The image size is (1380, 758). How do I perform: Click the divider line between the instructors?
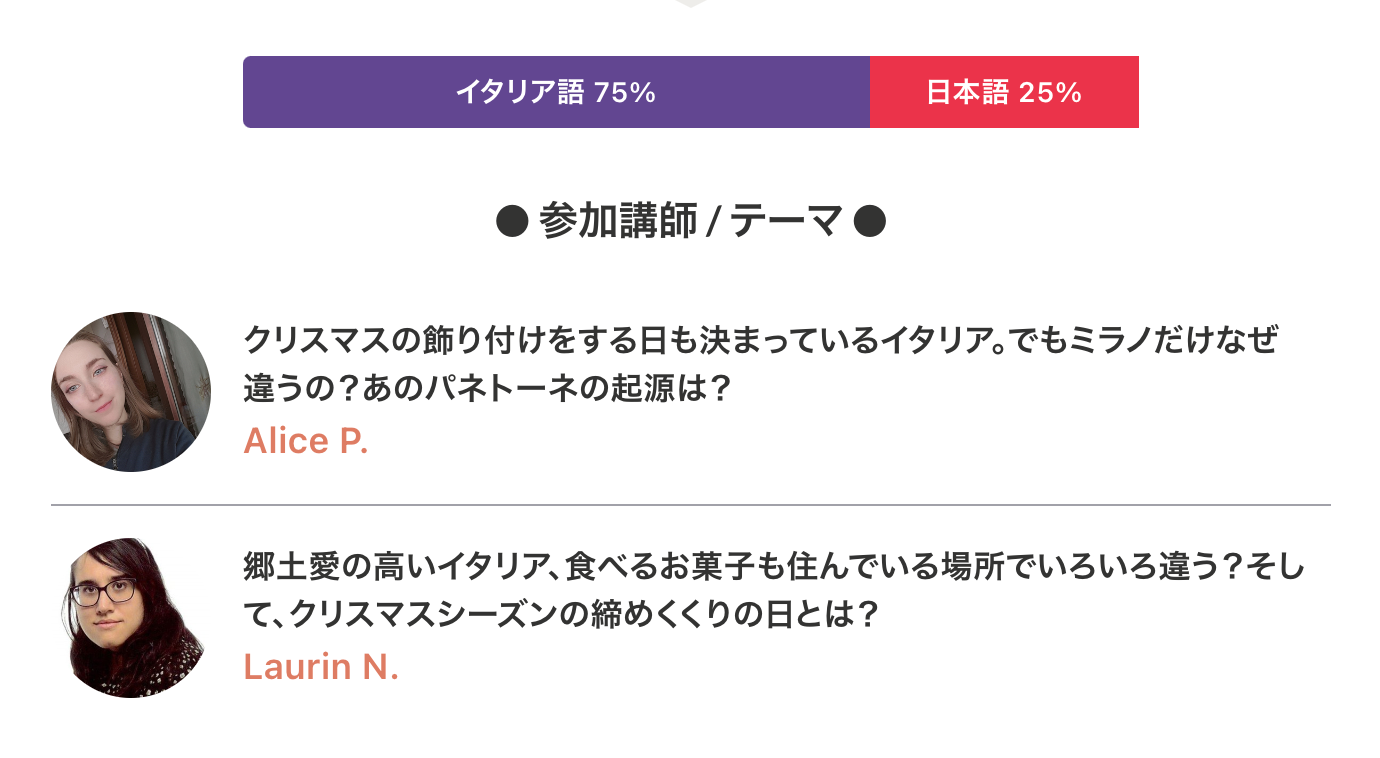click(690, 506)
